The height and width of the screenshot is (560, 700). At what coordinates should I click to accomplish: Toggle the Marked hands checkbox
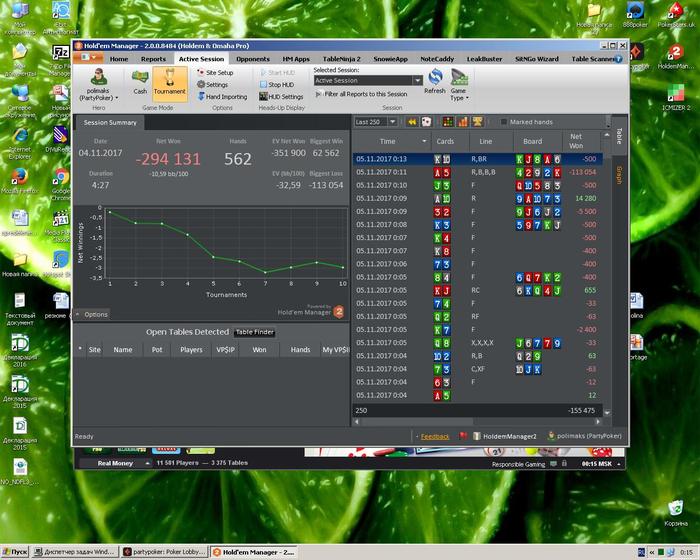coord(504,122)
